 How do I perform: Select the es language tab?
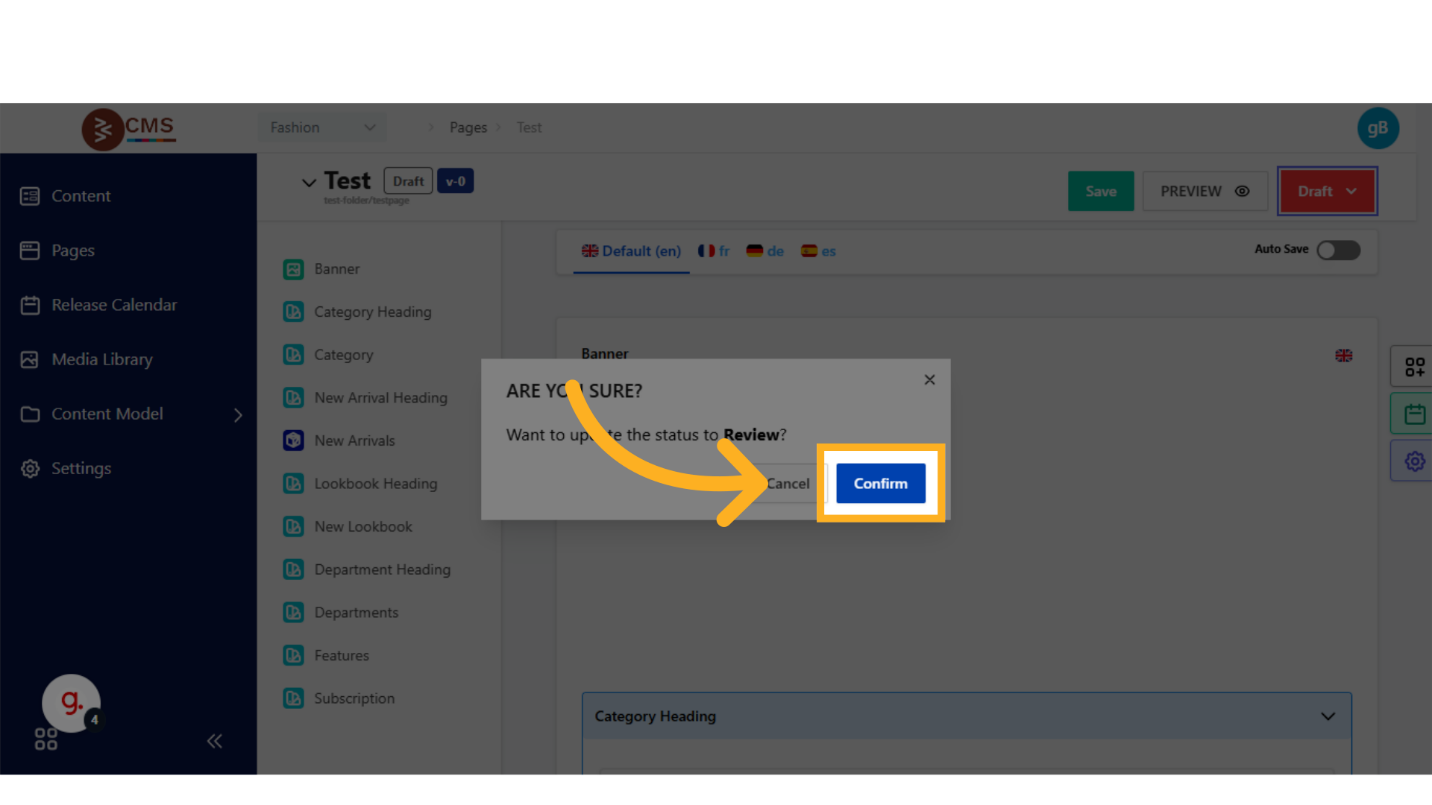[x=818, y=251]
